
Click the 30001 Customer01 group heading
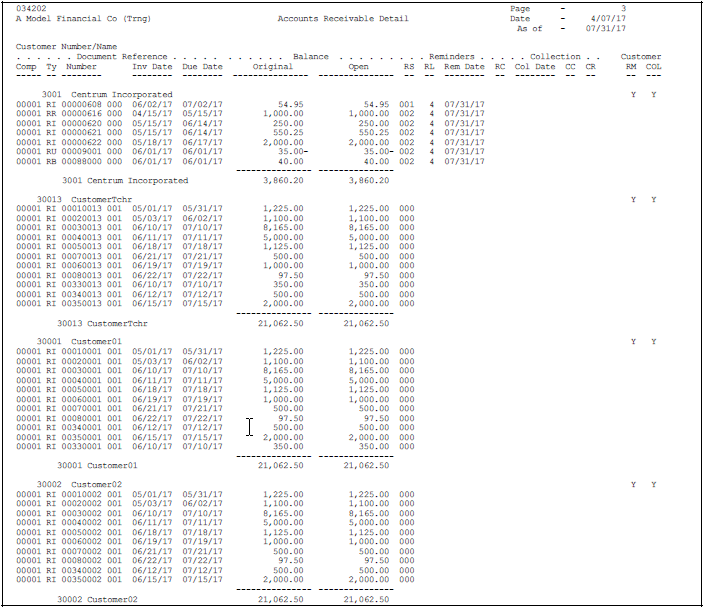point(79,342)
